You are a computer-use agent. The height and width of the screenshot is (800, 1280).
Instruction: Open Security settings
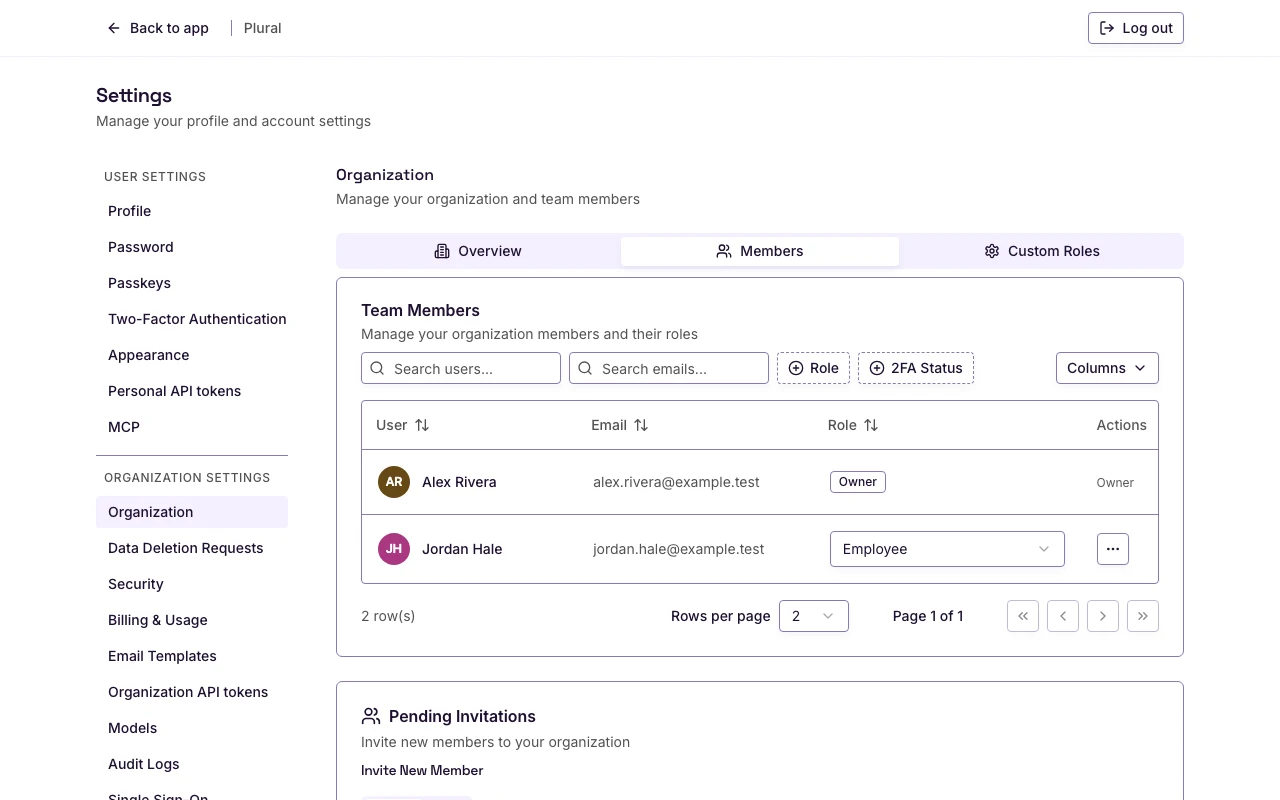[x=192, y=584]
